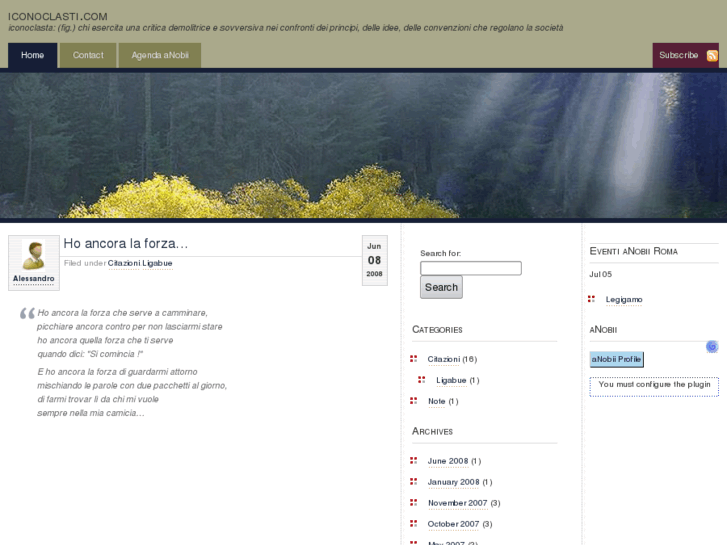Viewport: 727px width, 545px height.
Task: Click quote line "sempre nella mia camicia"
Action: (x=91, y=413)
